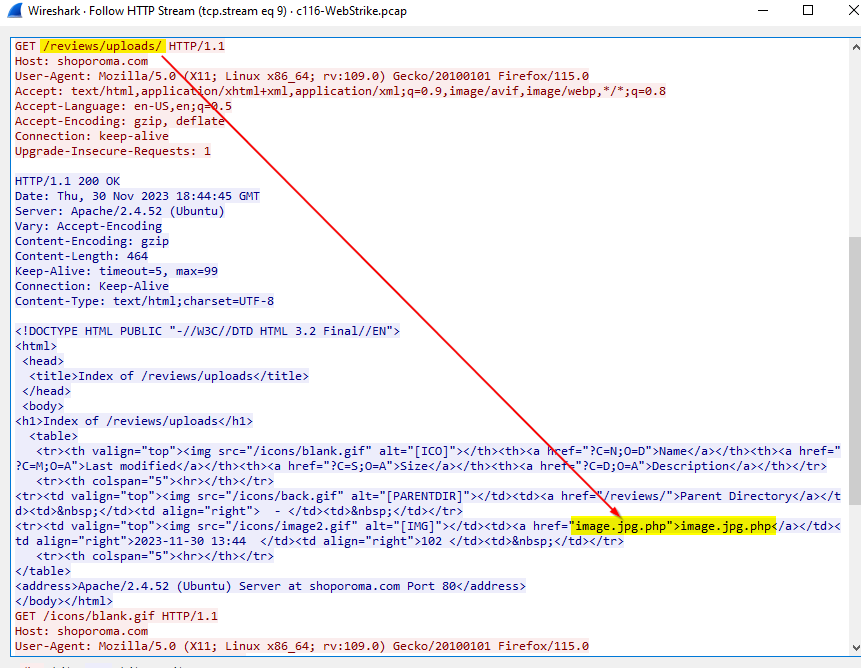Close the Follow HTTP Stream window
This screenshot has height=668, width=861.
854,10
